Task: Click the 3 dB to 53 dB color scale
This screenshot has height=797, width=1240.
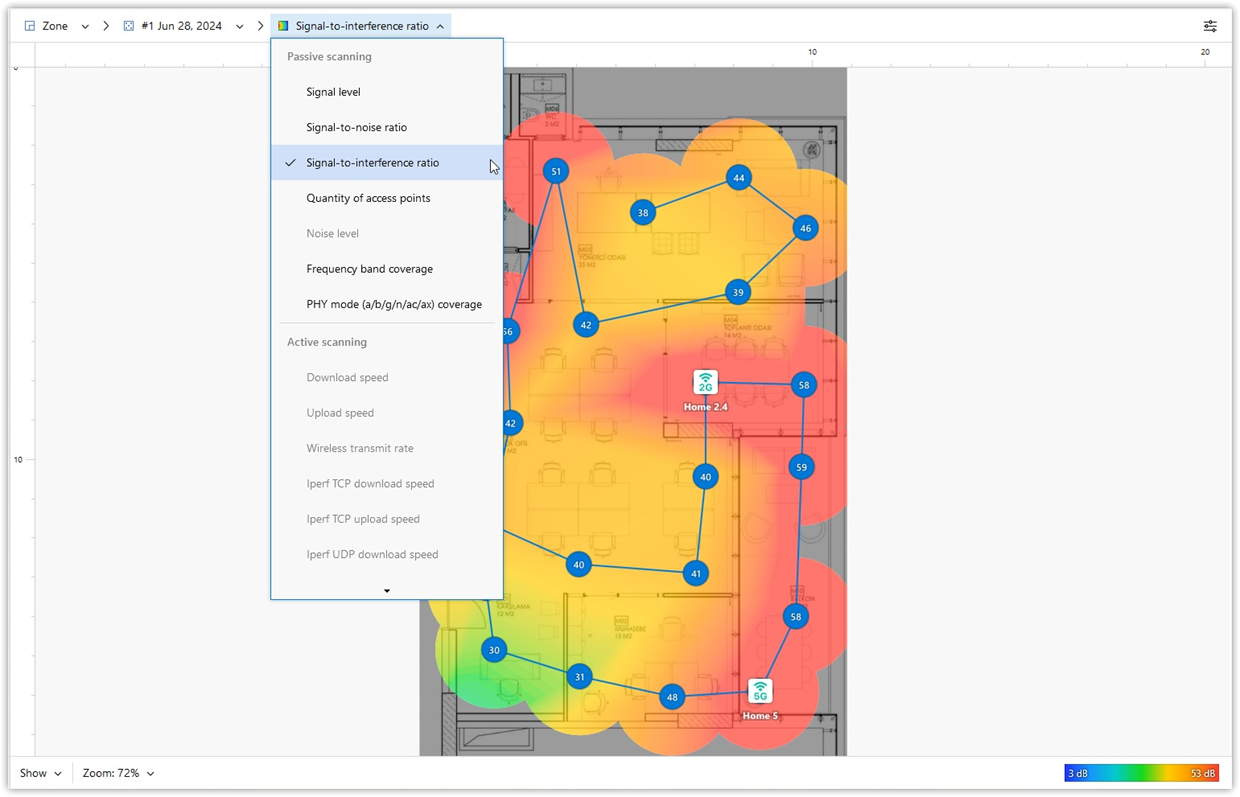Action: 1142,773
